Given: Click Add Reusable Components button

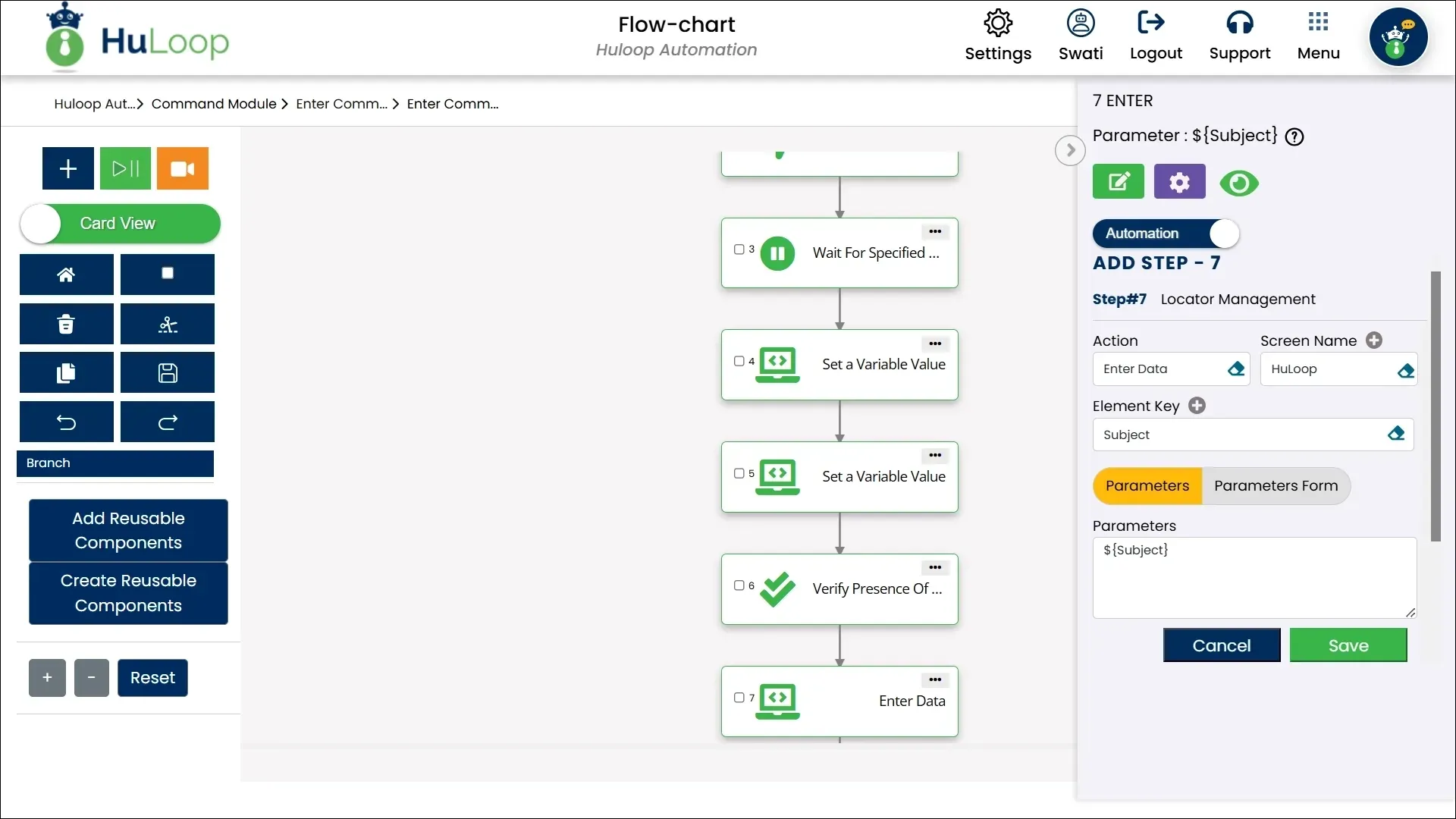Looking at the screenshot, I should [128, 530].
